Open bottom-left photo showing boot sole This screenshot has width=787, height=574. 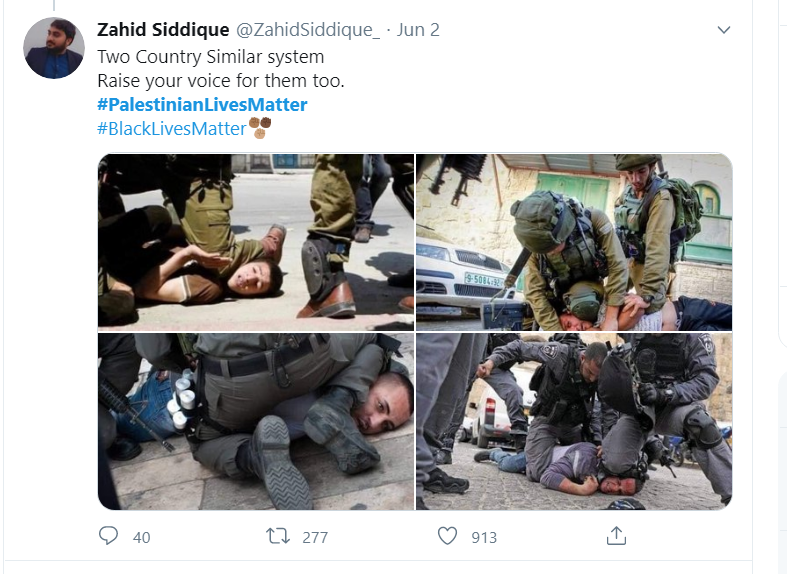coord(256,421)
